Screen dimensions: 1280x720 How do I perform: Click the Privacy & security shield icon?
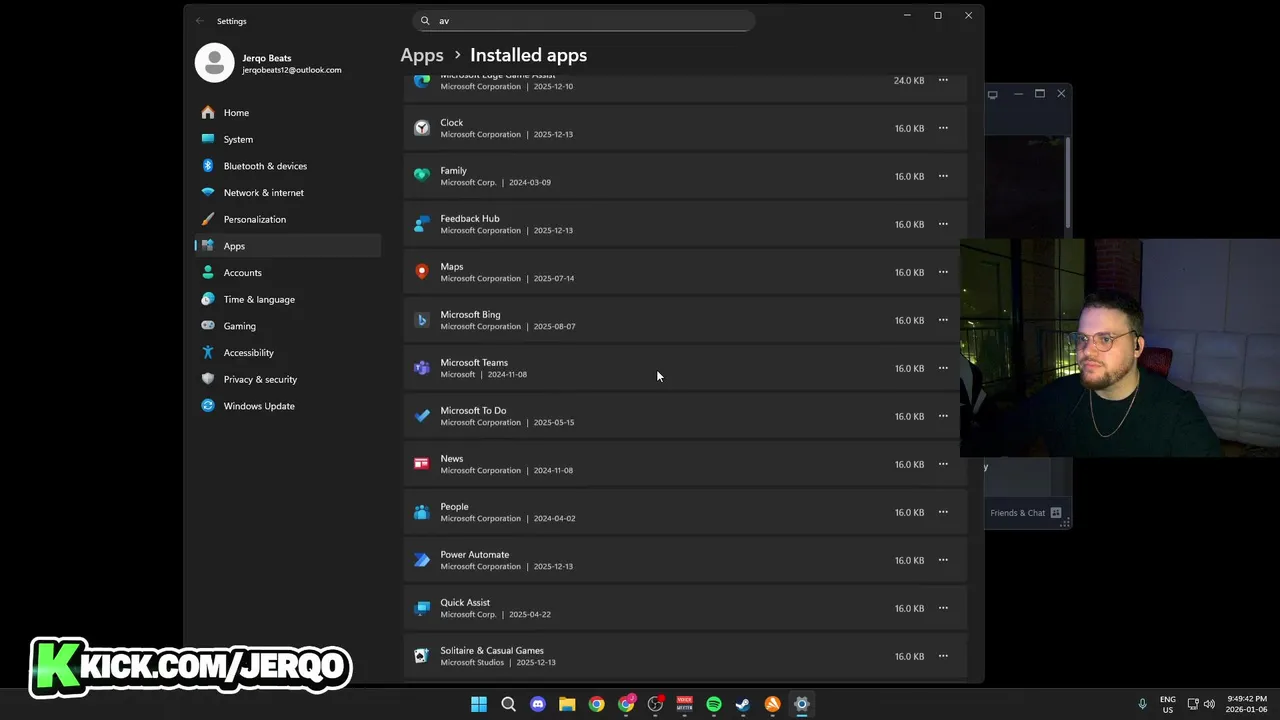[208, 379]
